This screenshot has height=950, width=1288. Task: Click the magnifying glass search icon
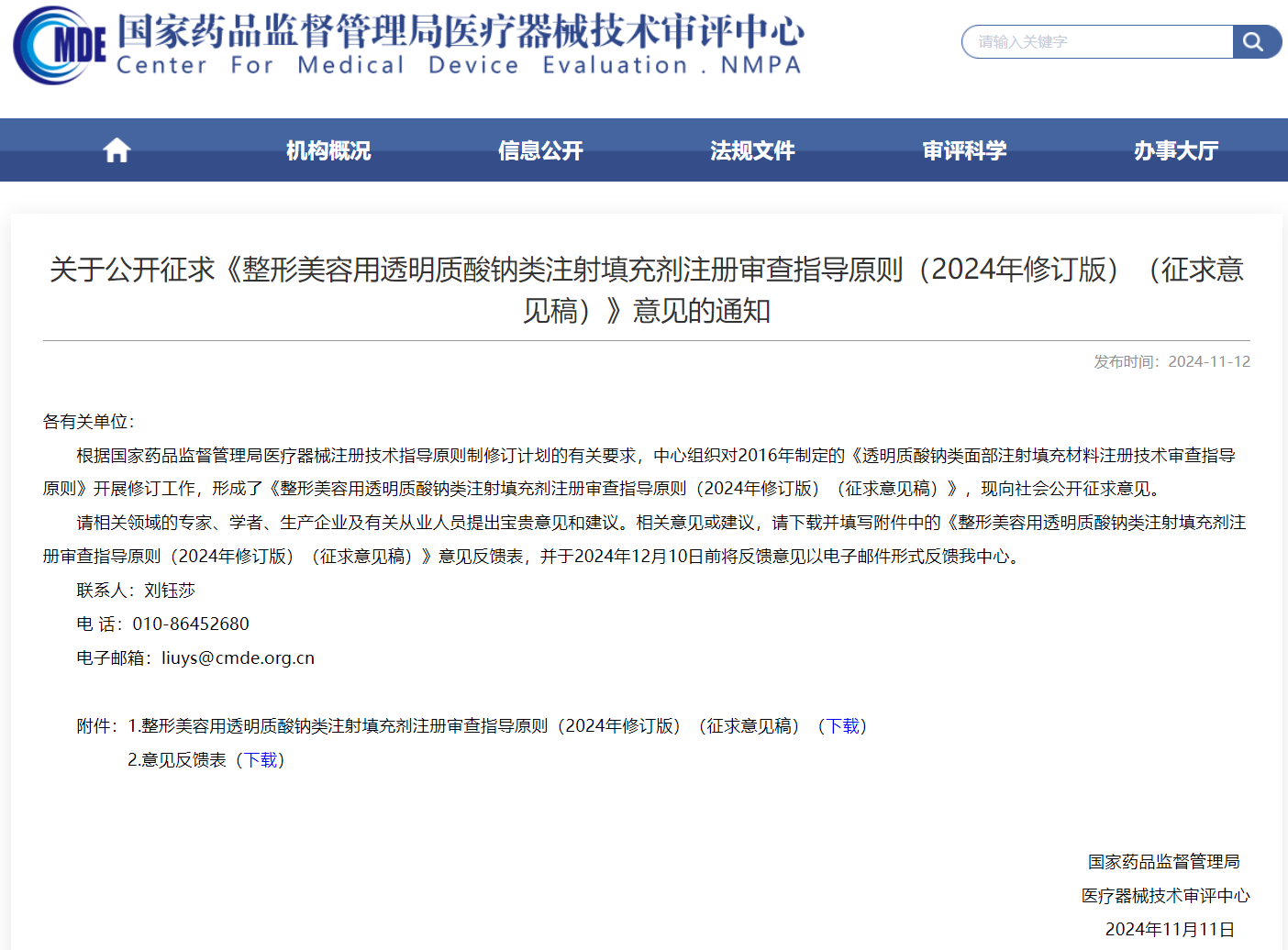click(x=1256, y=41)
